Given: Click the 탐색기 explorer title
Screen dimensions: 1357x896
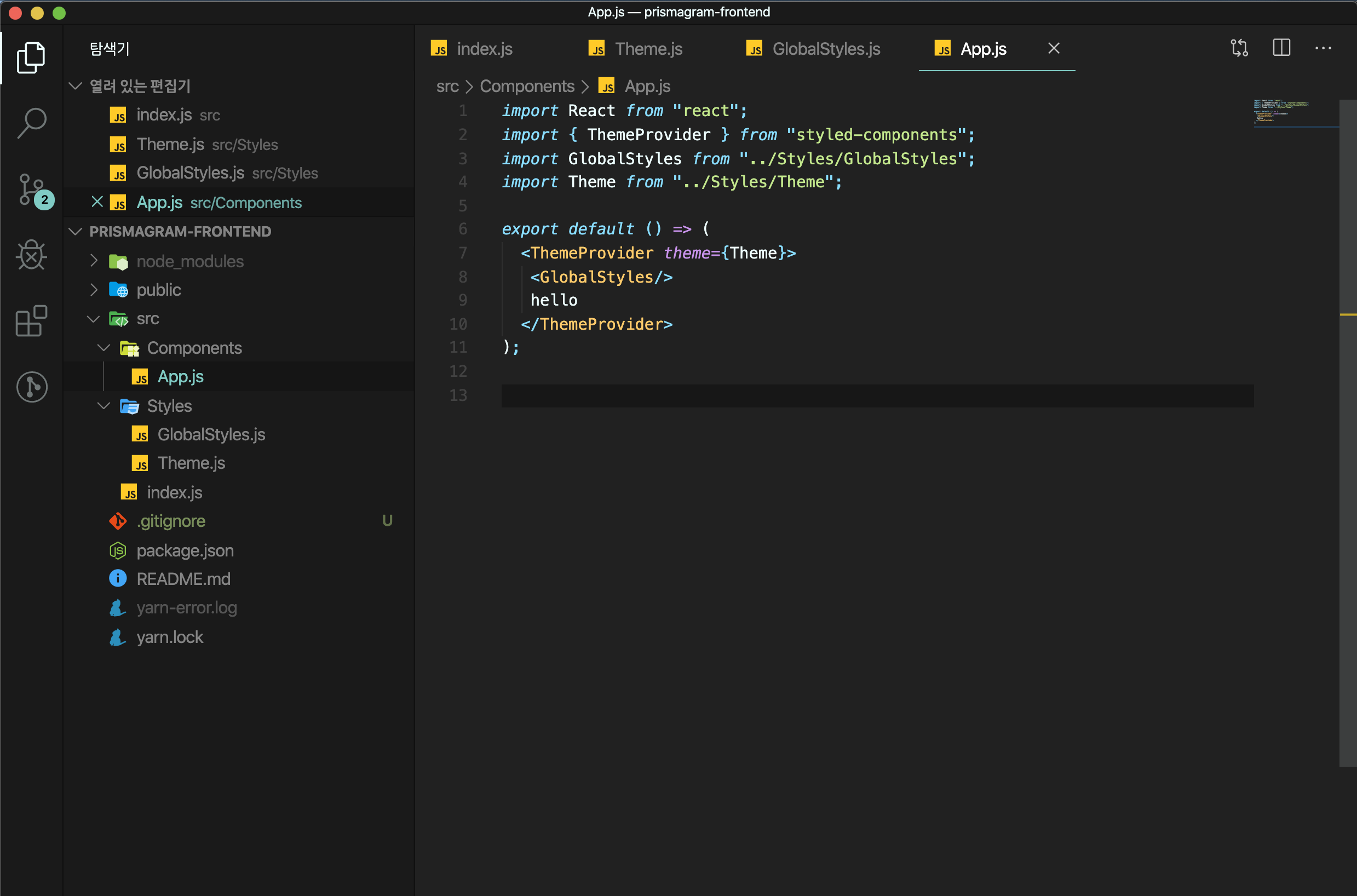Looking at the screenshot, I should (x=110, y=49).
